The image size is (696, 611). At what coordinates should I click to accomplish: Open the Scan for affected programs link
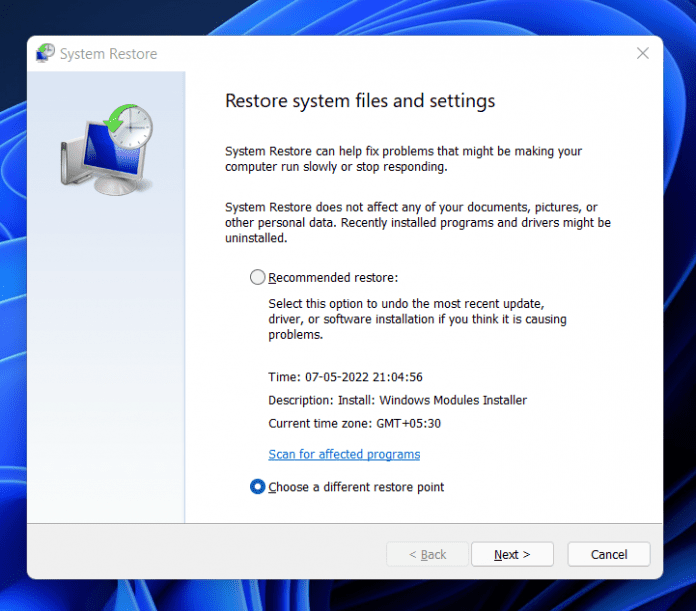(344, 454)
